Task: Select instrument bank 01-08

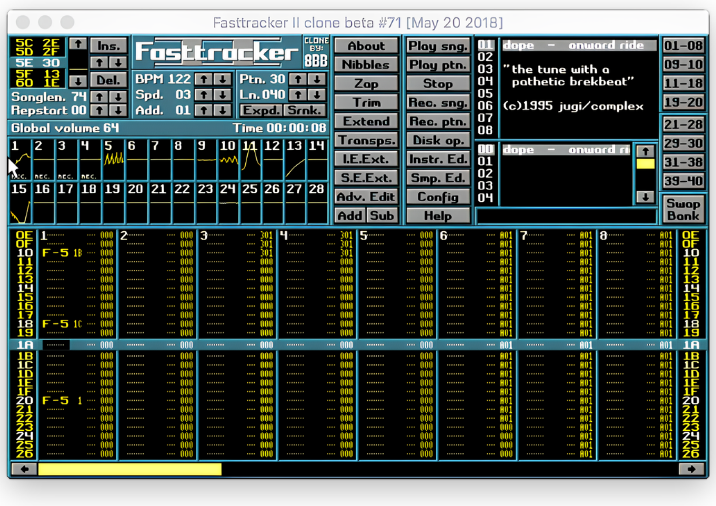Action: [683, 46]
